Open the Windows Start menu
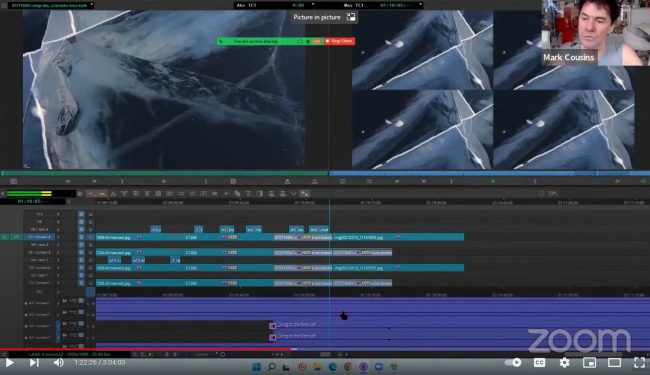The height and width of the screenshot is (375, 650). point(257,367)
